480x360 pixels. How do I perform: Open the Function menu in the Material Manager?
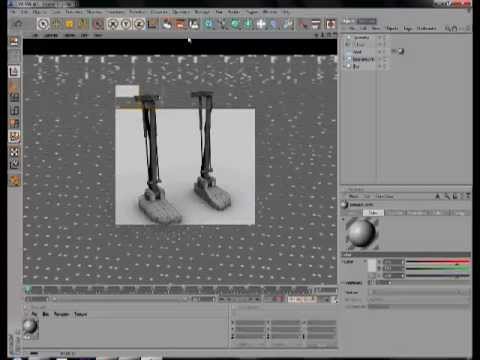tap(61, 314)
